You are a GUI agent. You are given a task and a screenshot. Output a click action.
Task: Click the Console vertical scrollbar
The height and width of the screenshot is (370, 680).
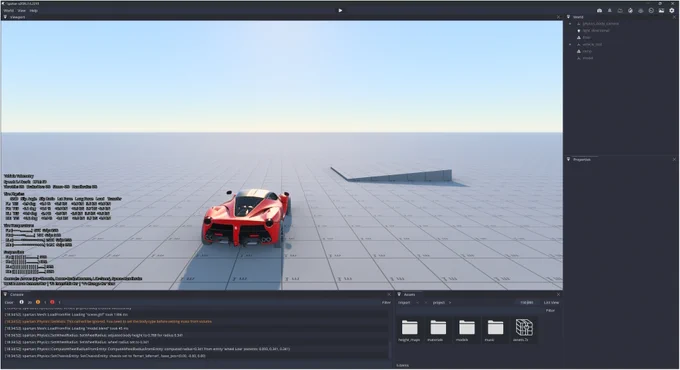pos(389,349)
